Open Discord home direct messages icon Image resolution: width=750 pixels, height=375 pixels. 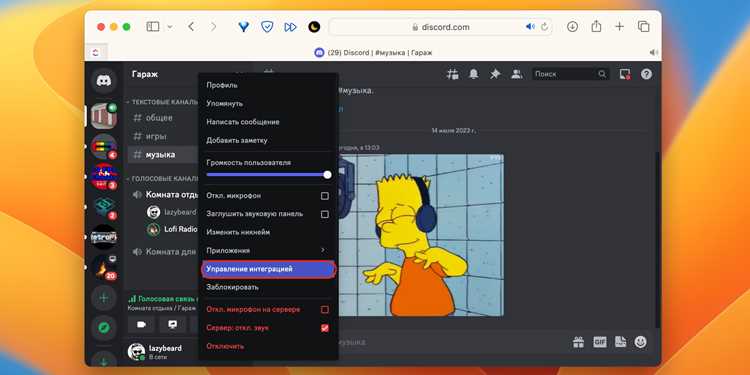coord(104,80)
